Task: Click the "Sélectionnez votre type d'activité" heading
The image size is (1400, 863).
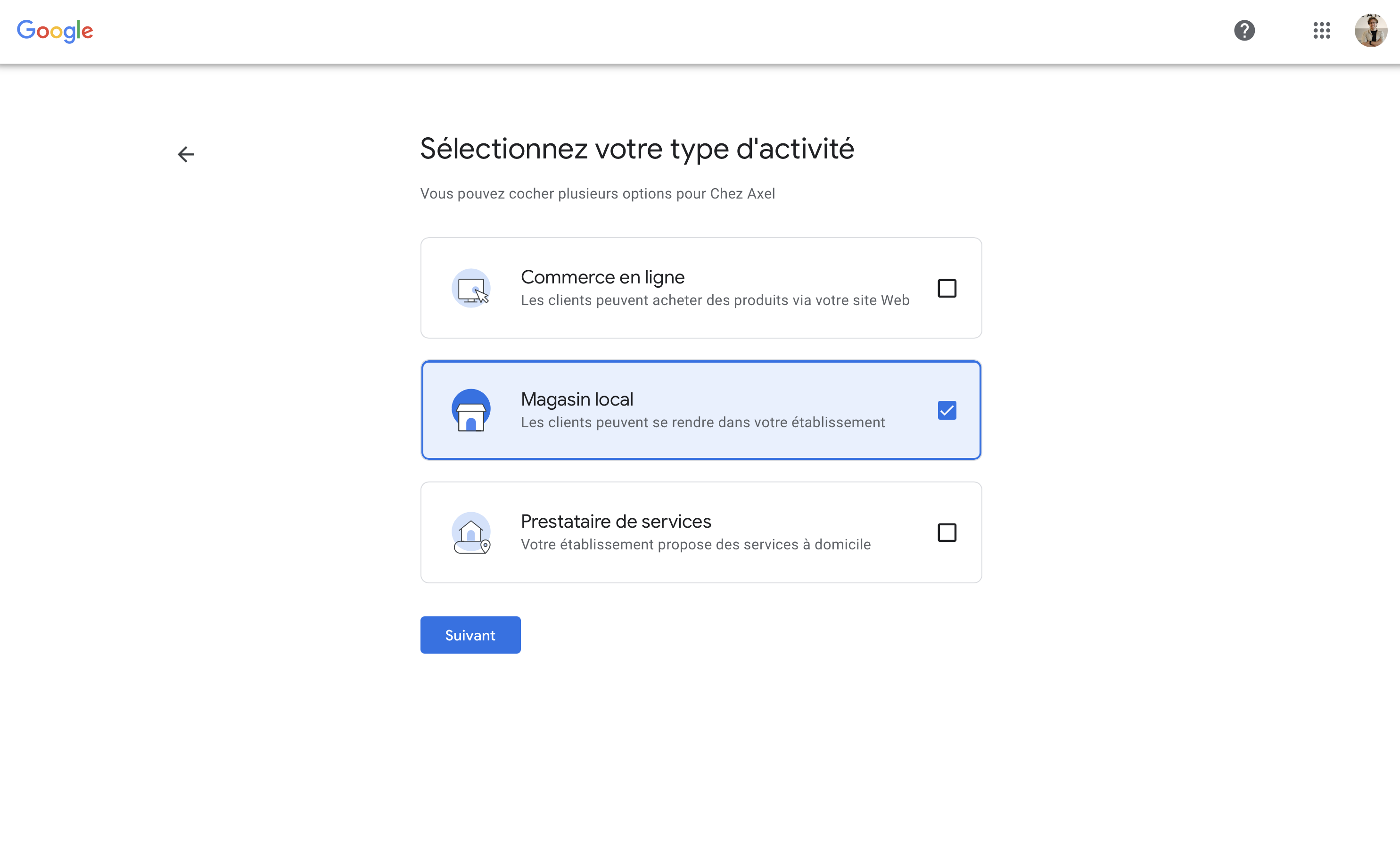Action: (x=637, y=149)
